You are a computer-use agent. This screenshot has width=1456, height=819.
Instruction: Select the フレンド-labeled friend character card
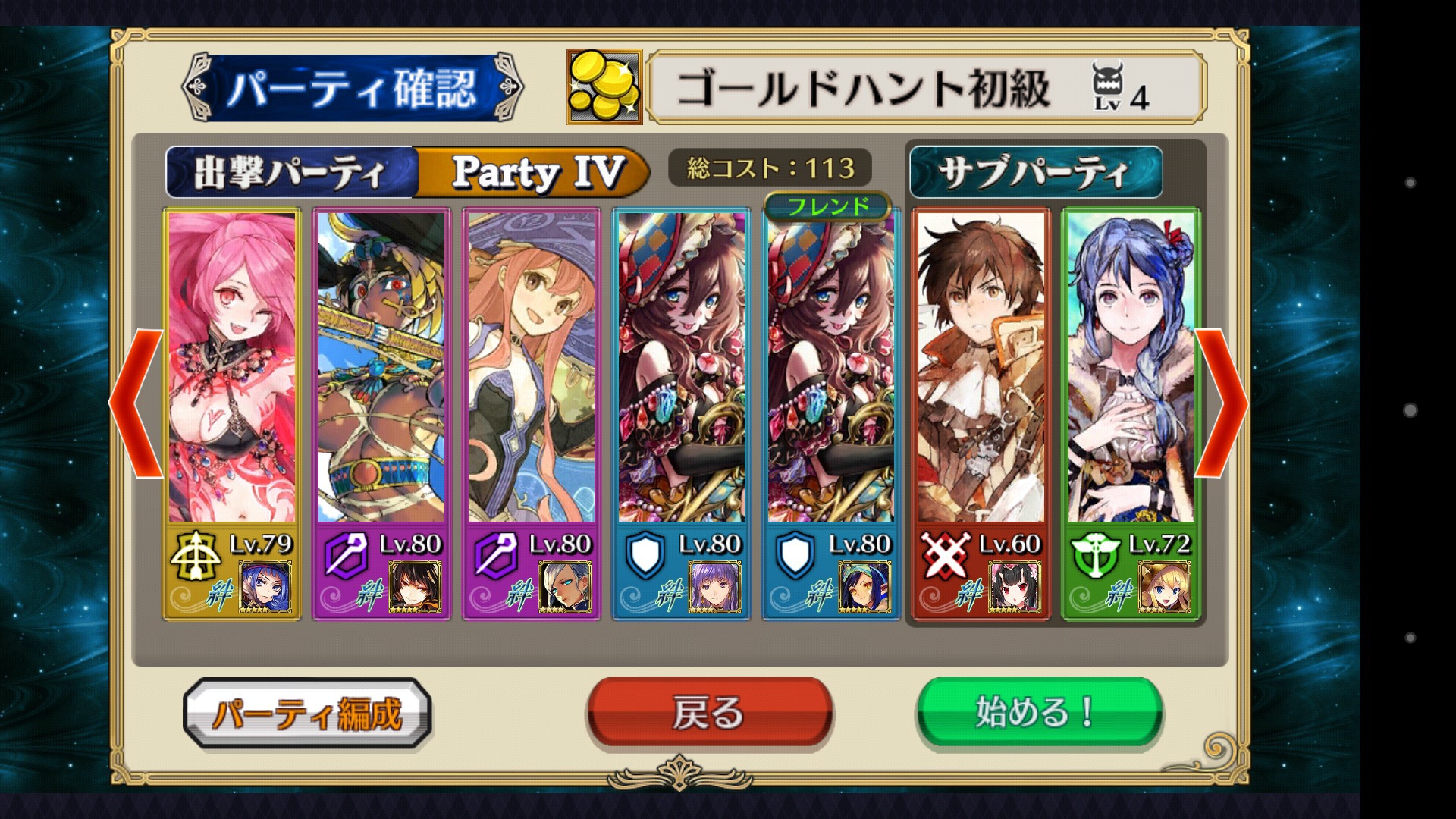pos(831,413)
